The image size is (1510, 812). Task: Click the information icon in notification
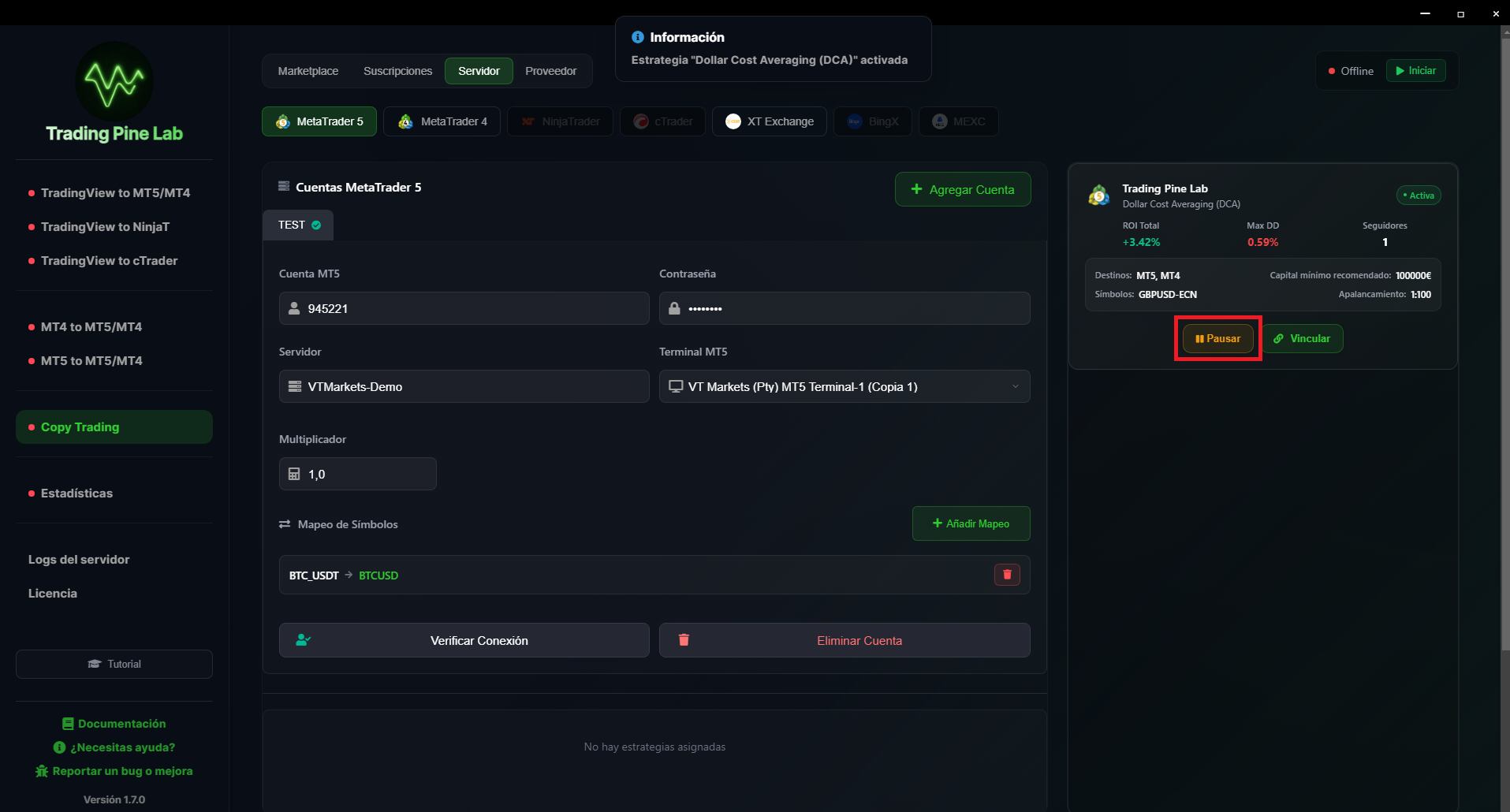[x=638, y=37]
